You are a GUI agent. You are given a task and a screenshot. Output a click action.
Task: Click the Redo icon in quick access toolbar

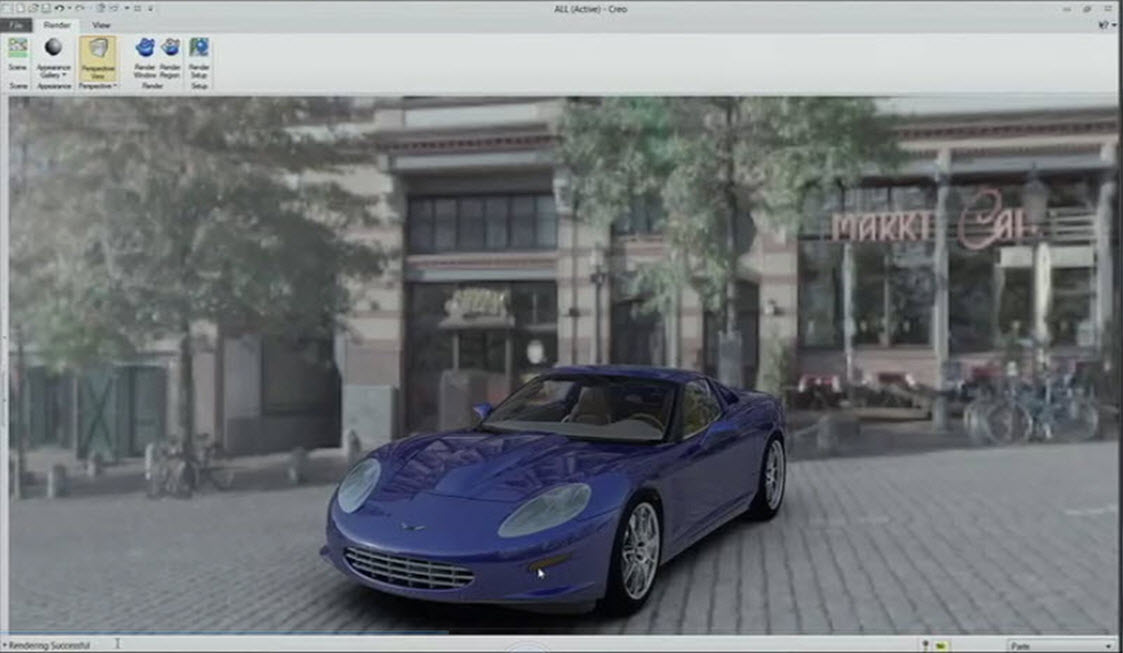coord(79,9)
